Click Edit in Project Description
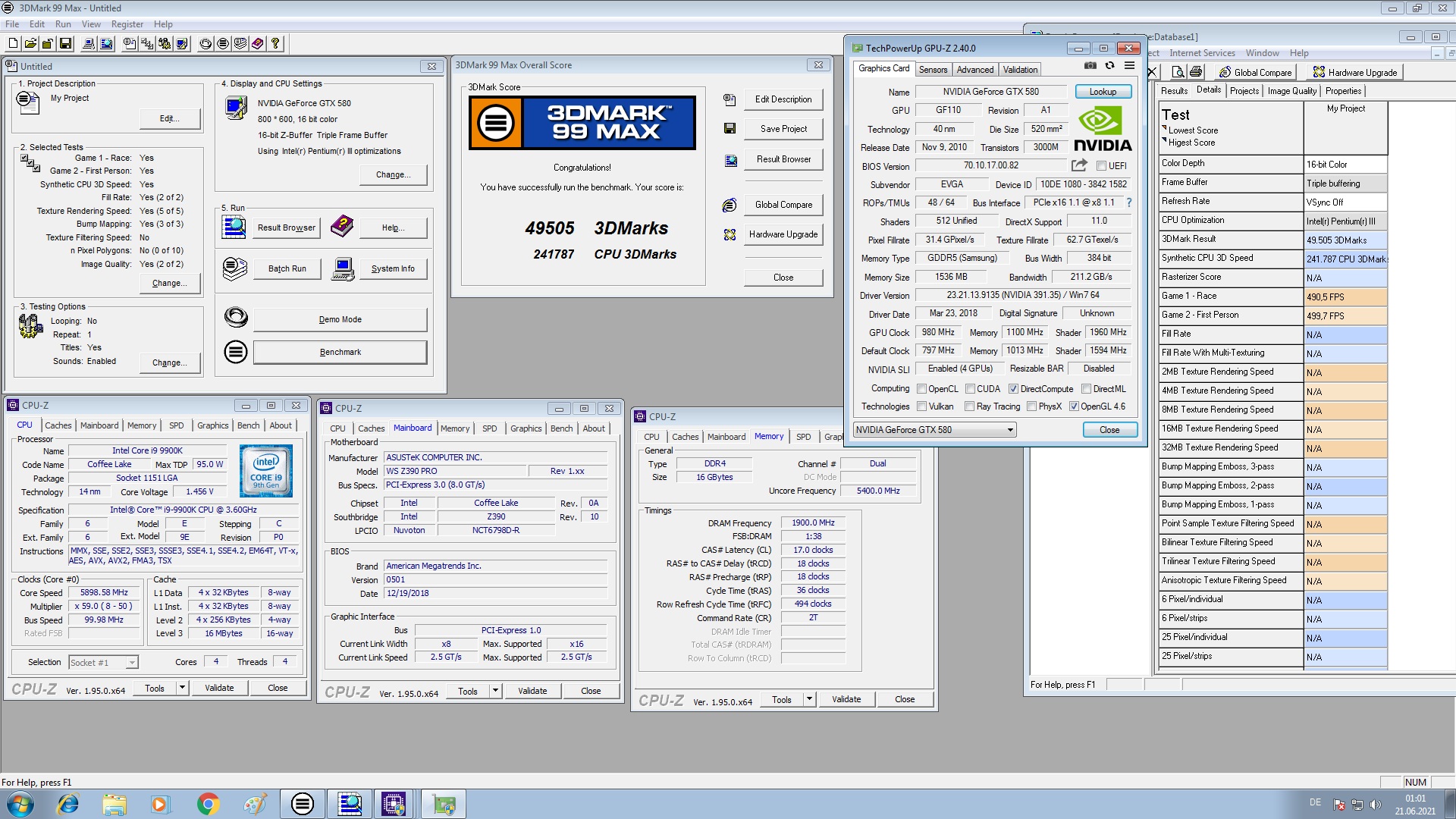 (170, 118)
